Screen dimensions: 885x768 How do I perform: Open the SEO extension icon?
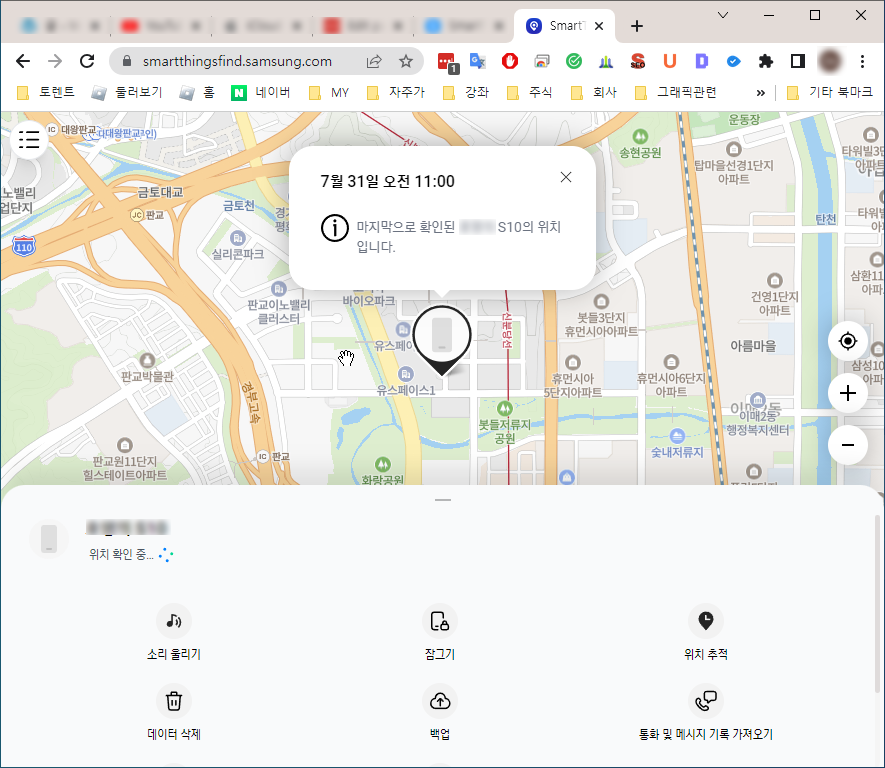638,61
